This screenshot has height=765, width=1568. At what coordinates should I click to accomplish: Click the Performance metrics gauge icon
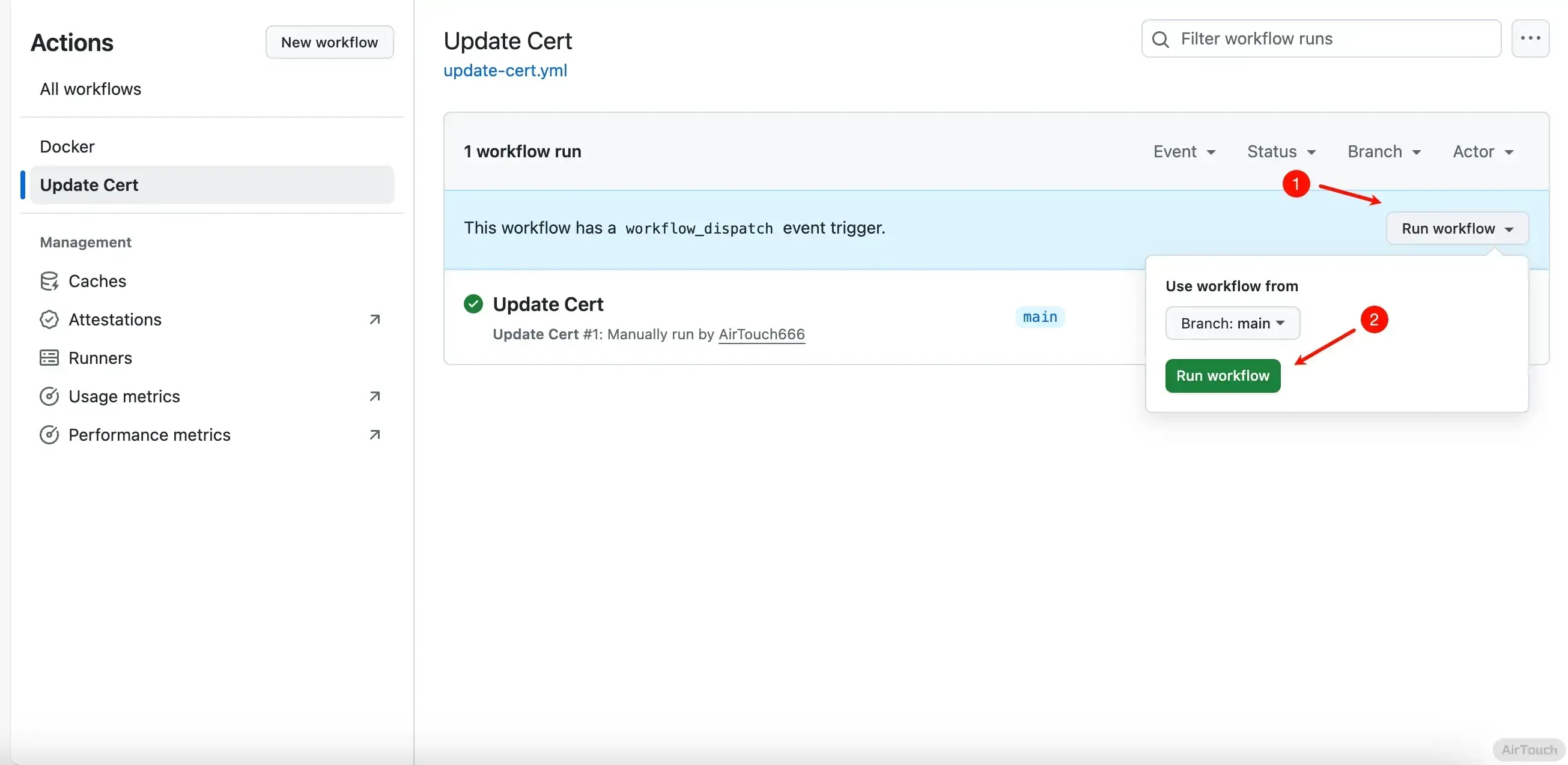tap(49, 435)
